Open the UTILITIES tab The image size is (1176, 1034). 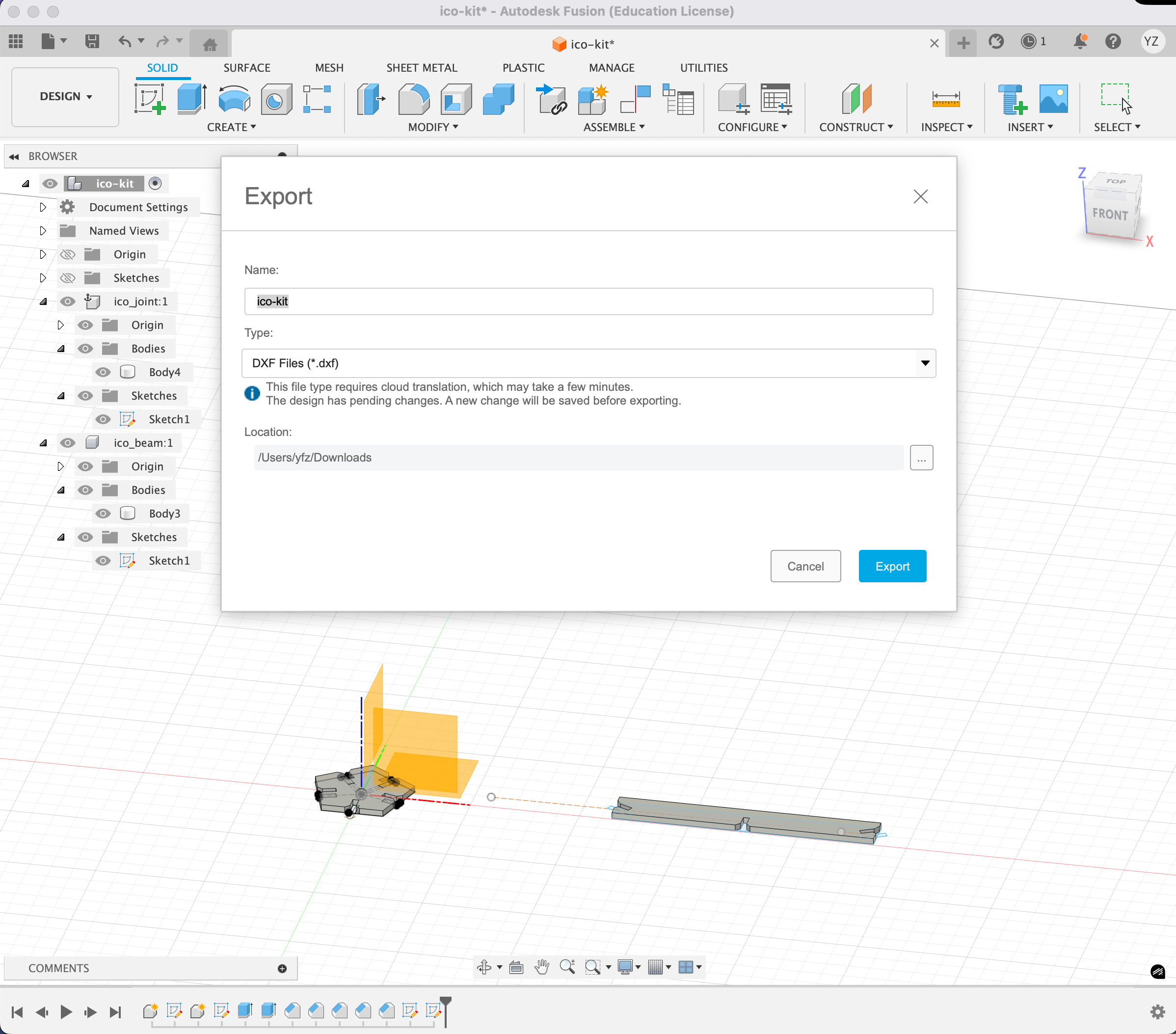pyautogui.click(x=704, y=68)
